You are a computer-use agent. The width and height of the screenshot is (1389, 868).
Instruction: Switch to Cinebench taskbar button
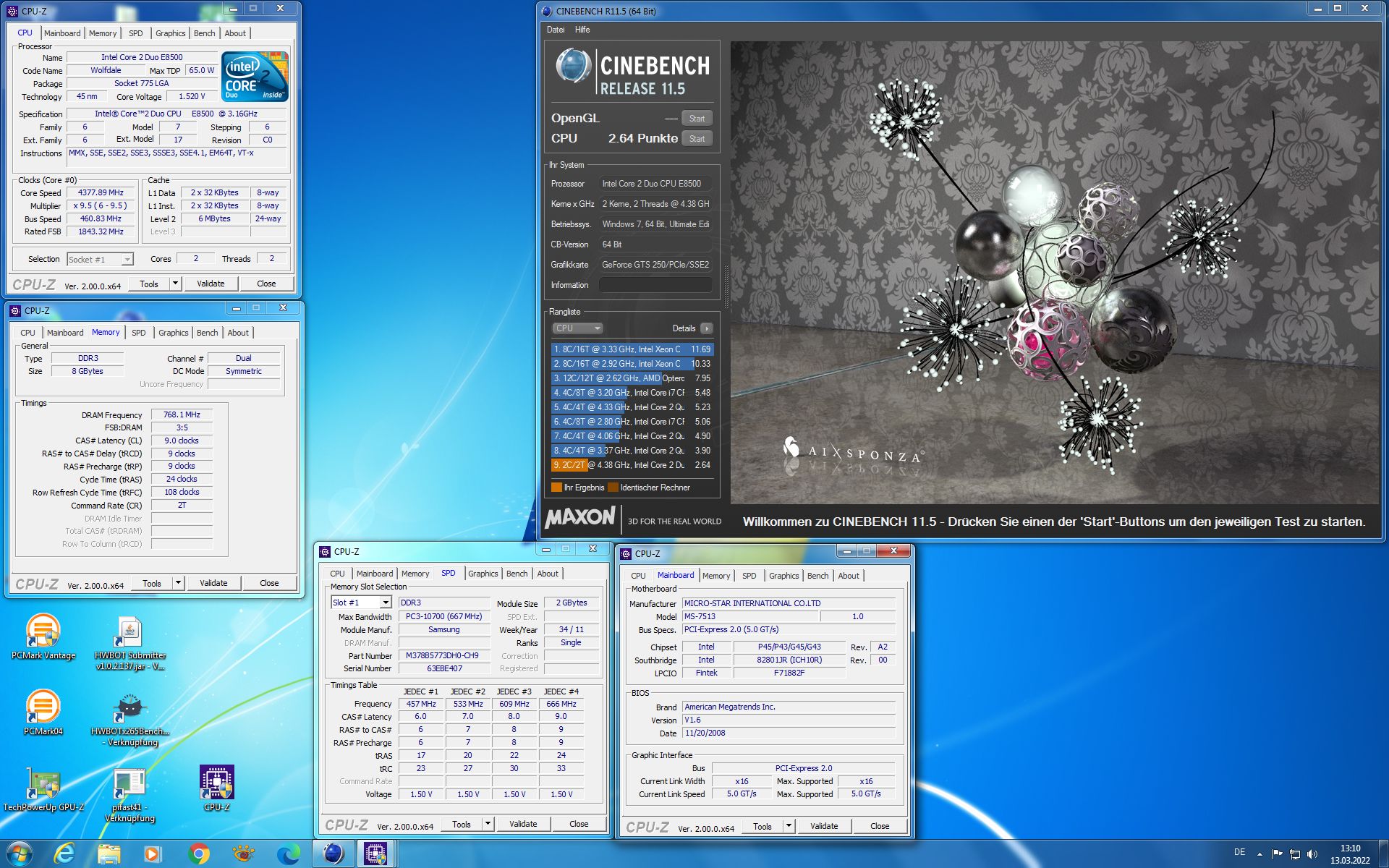333,854
